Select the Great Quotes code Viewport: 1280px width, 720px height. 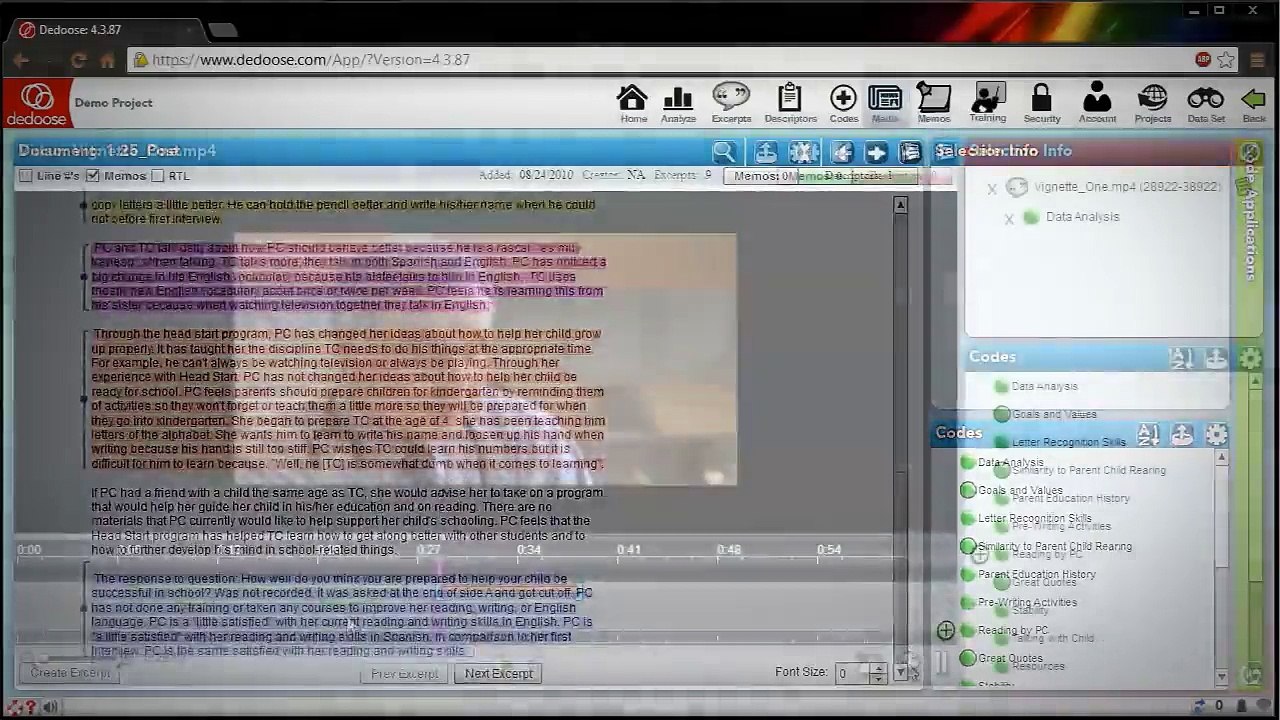[x=1010, y=659]
